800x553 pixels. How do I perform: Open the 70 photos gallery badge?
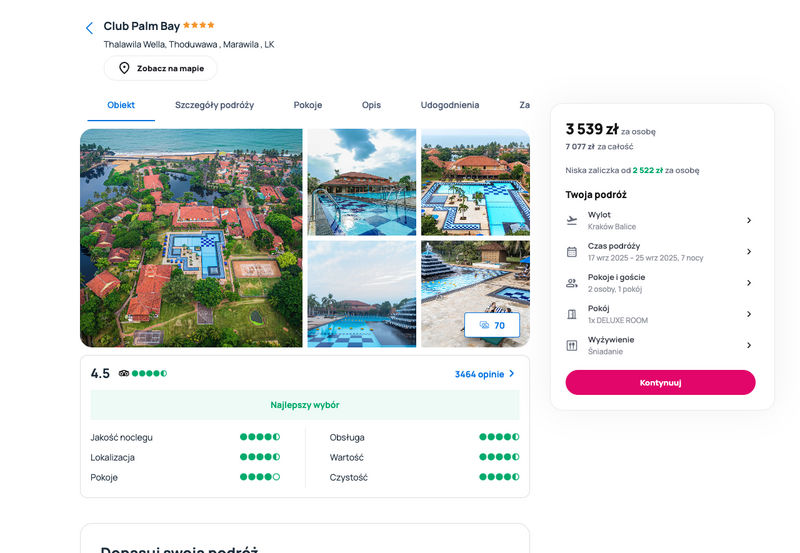(492, 325)
